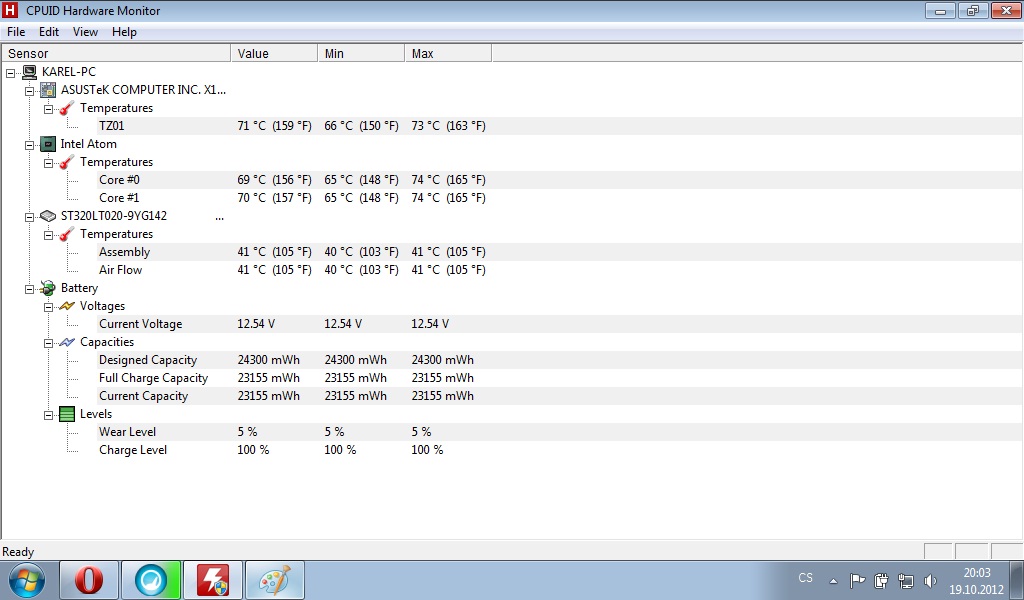Click the KAREL-PC computer icon
Image resolution: width=1024 pixels, height=600 pixels.
(x=29, y=72)
